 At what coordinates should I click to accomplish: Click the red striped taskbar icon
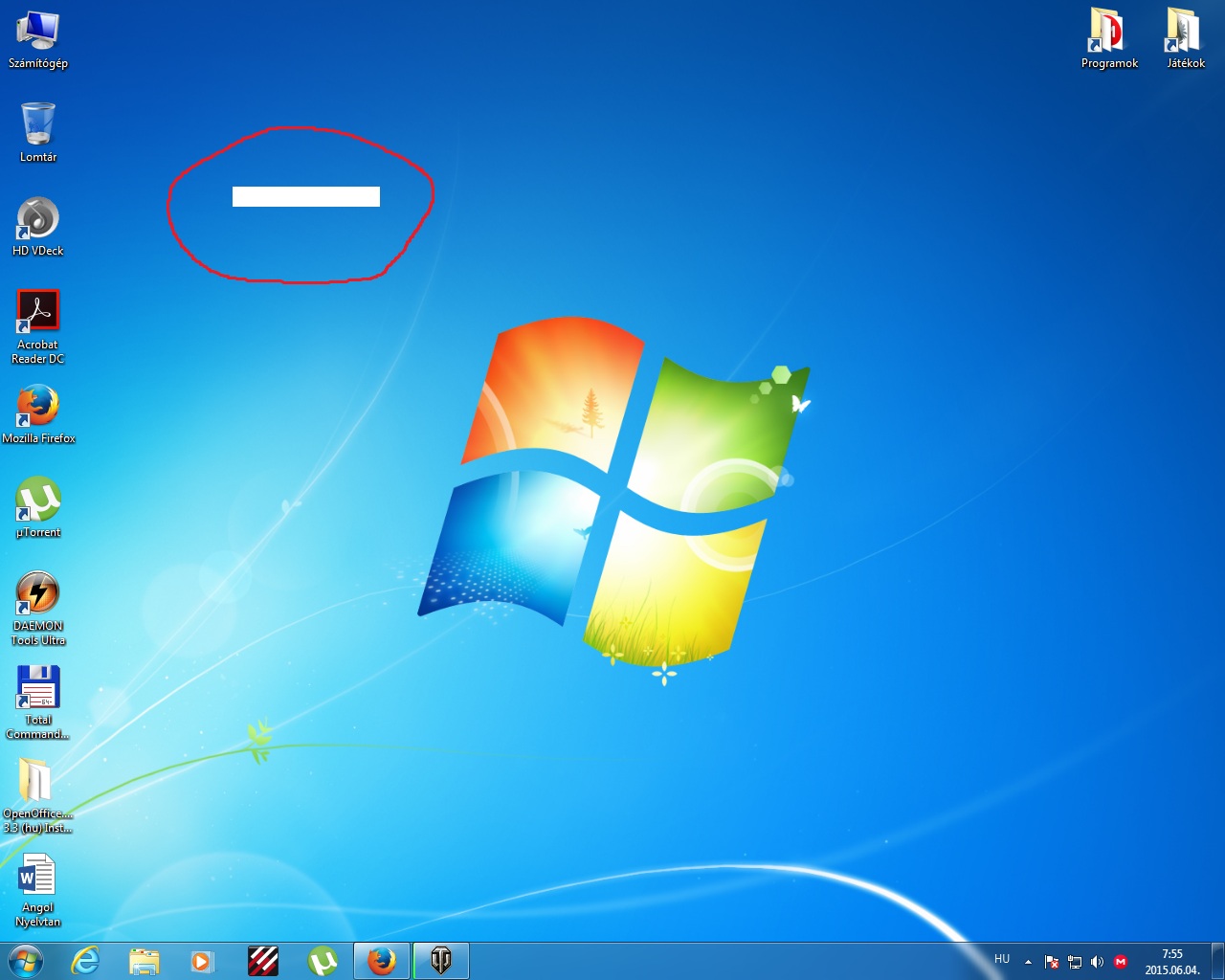pyautogui.click(x=263, y=961)
